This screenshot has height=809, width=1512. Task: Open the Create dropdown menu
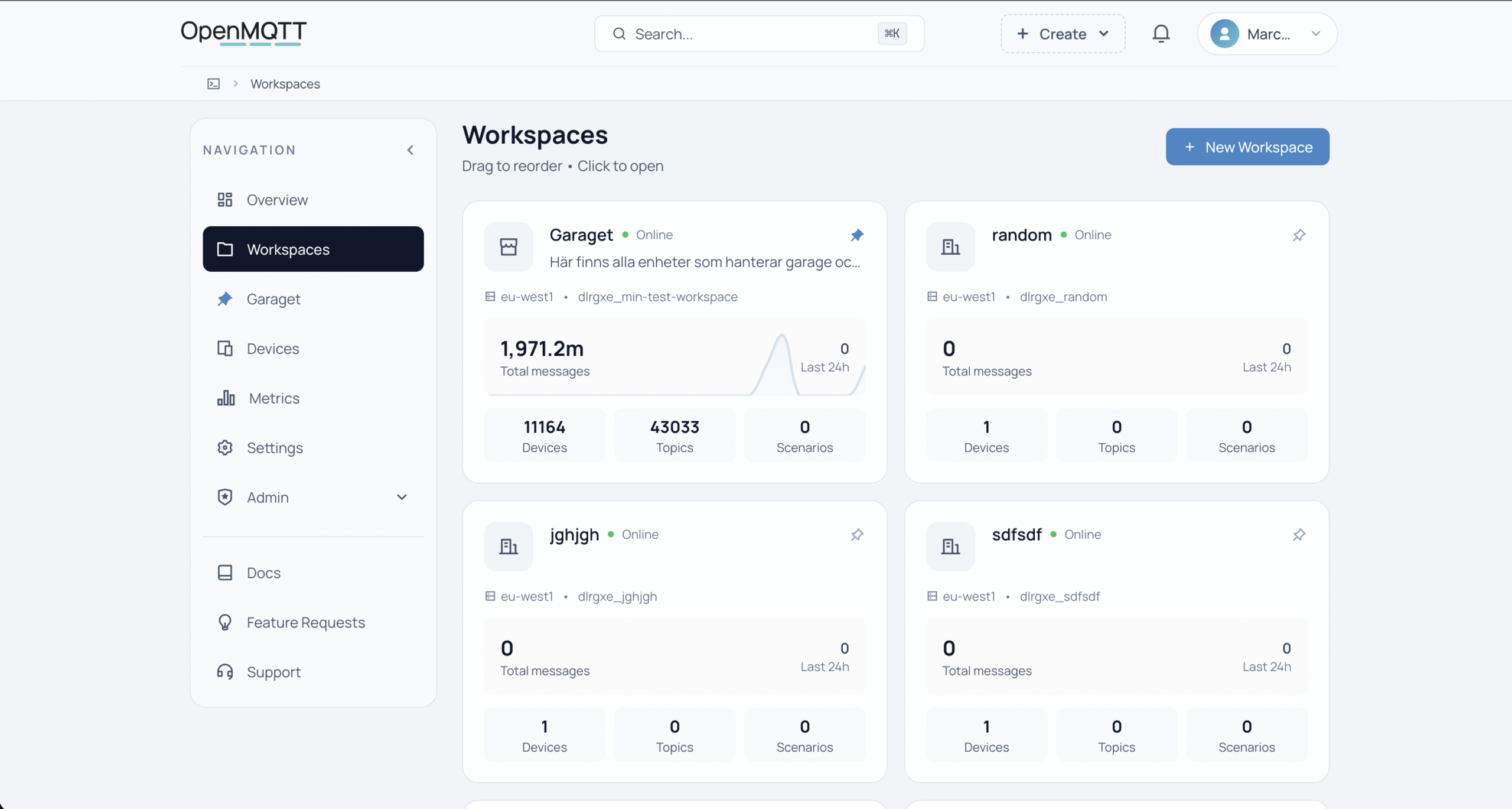[x=1063, y=34]
